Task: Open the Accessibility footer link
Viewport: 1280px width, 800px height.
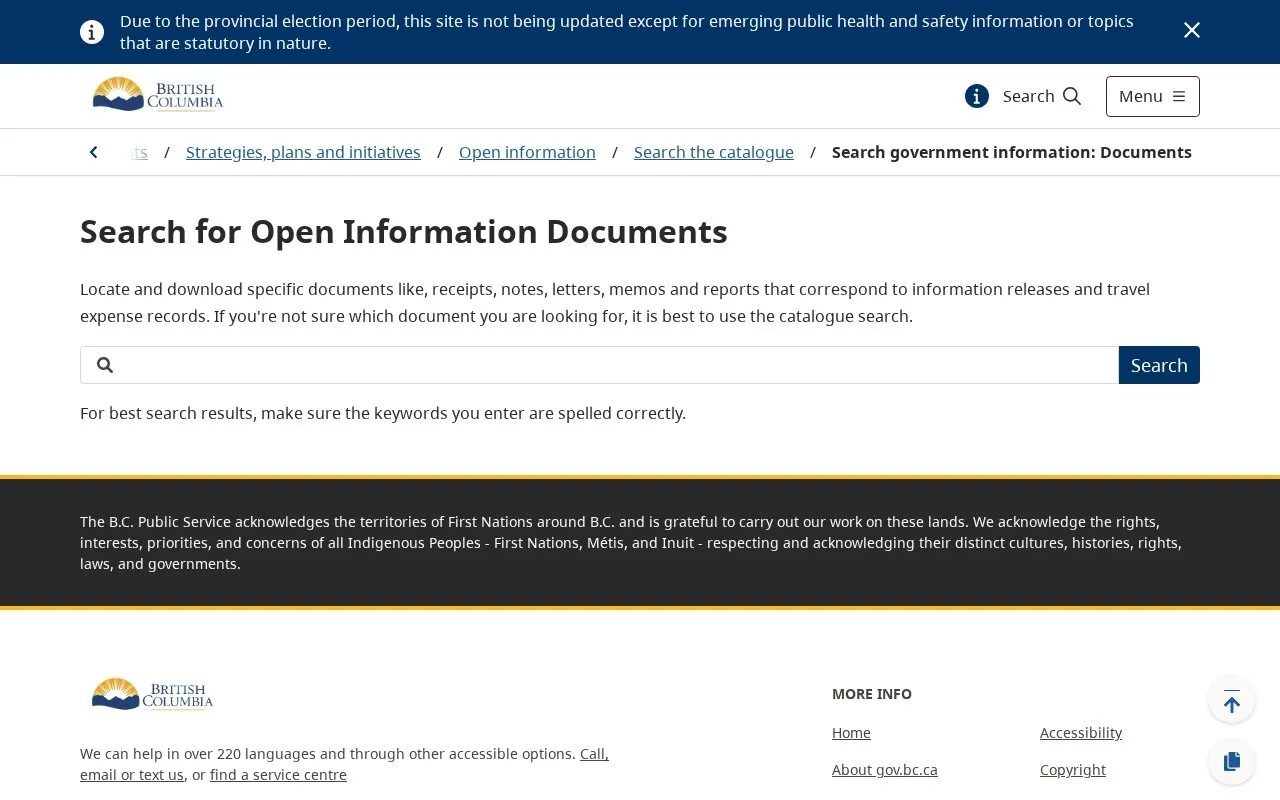Action: (x=1081, y=733)
